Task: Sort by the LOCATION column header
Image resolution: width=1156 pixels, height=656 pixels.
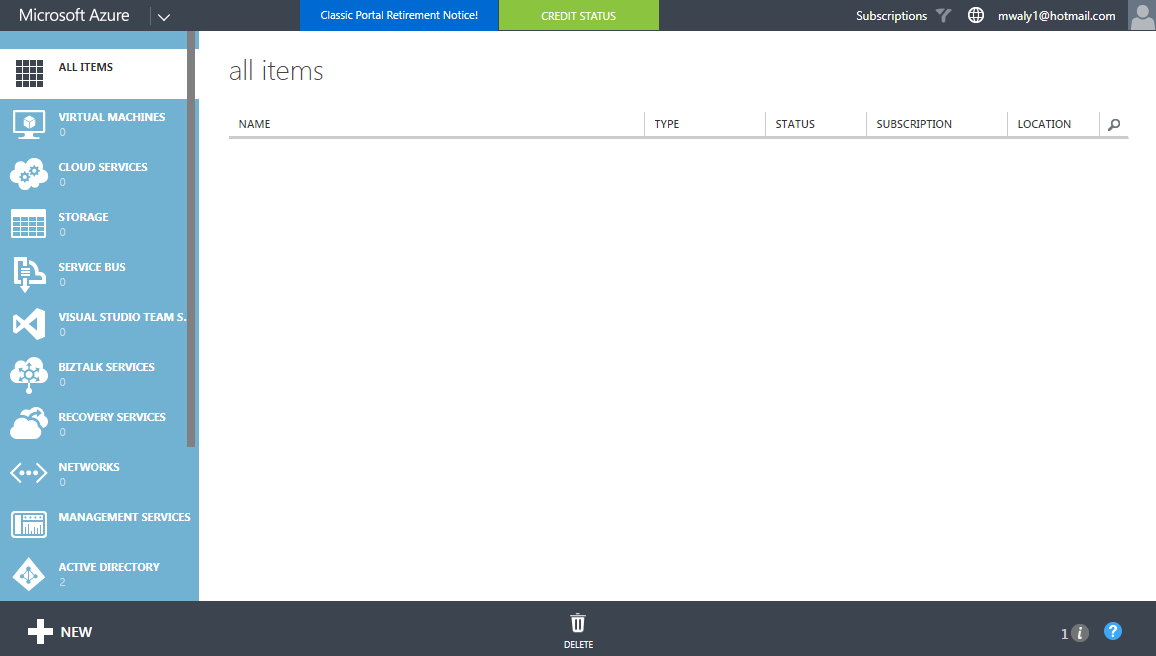Action: (1044, 124)
